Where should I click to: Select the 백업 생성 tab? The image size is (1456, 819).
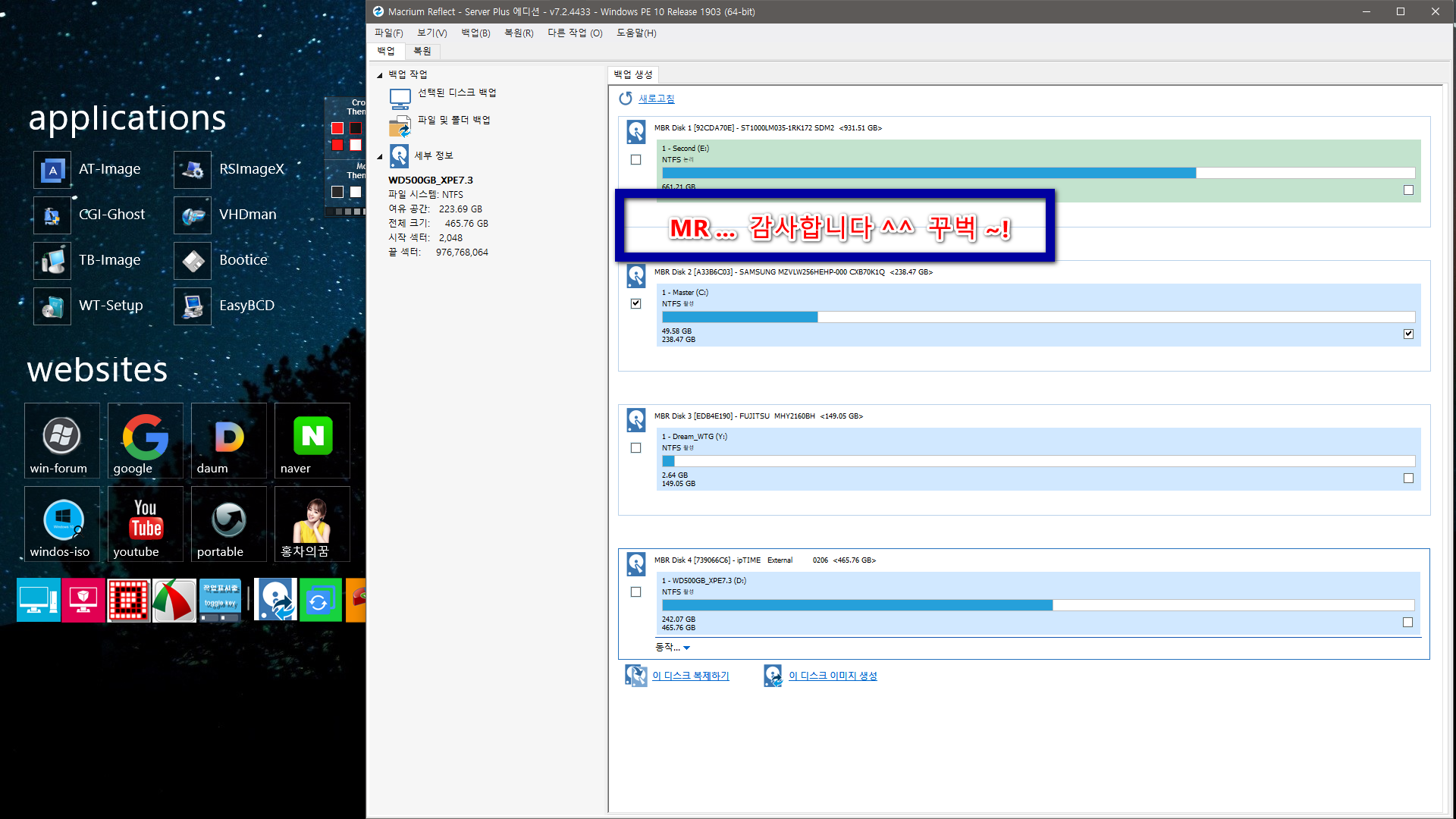[633, 74]
